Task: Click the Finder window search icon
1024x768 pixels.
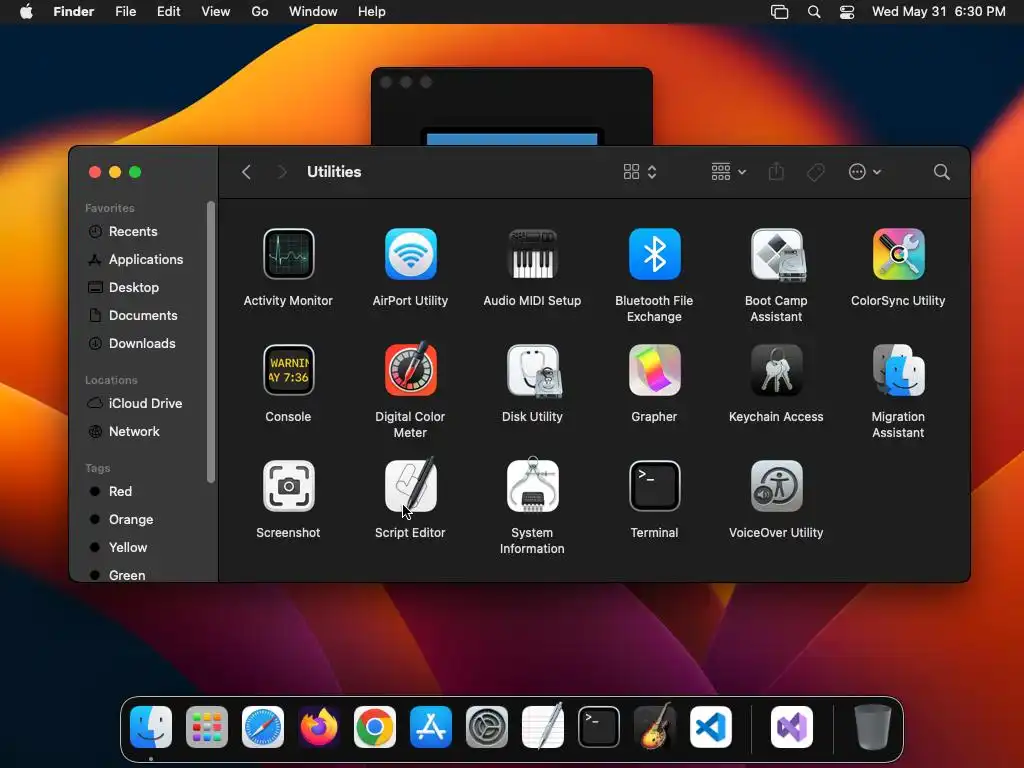Action: 941,172
